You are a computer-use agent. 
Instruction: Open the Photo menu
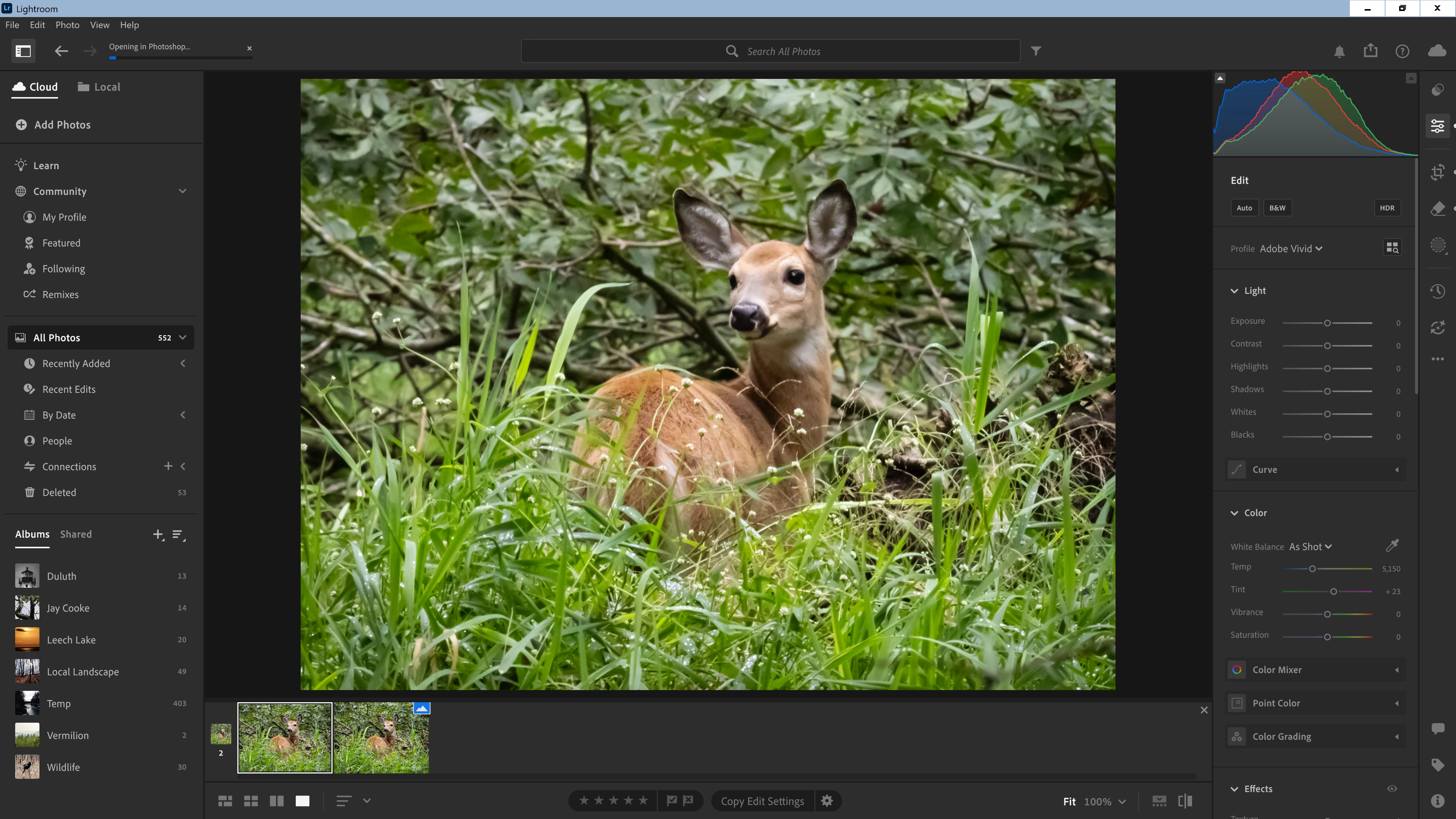[x=67, y=25]
